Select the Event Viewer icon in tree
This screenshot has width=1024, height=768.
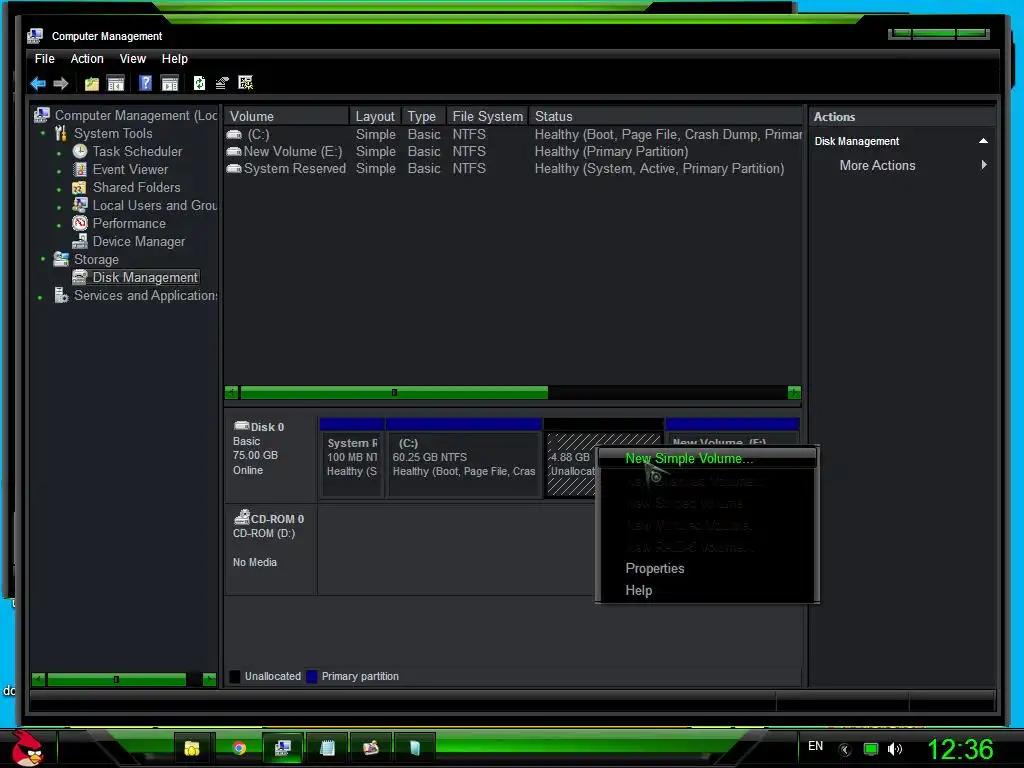[x=80, y=170]
